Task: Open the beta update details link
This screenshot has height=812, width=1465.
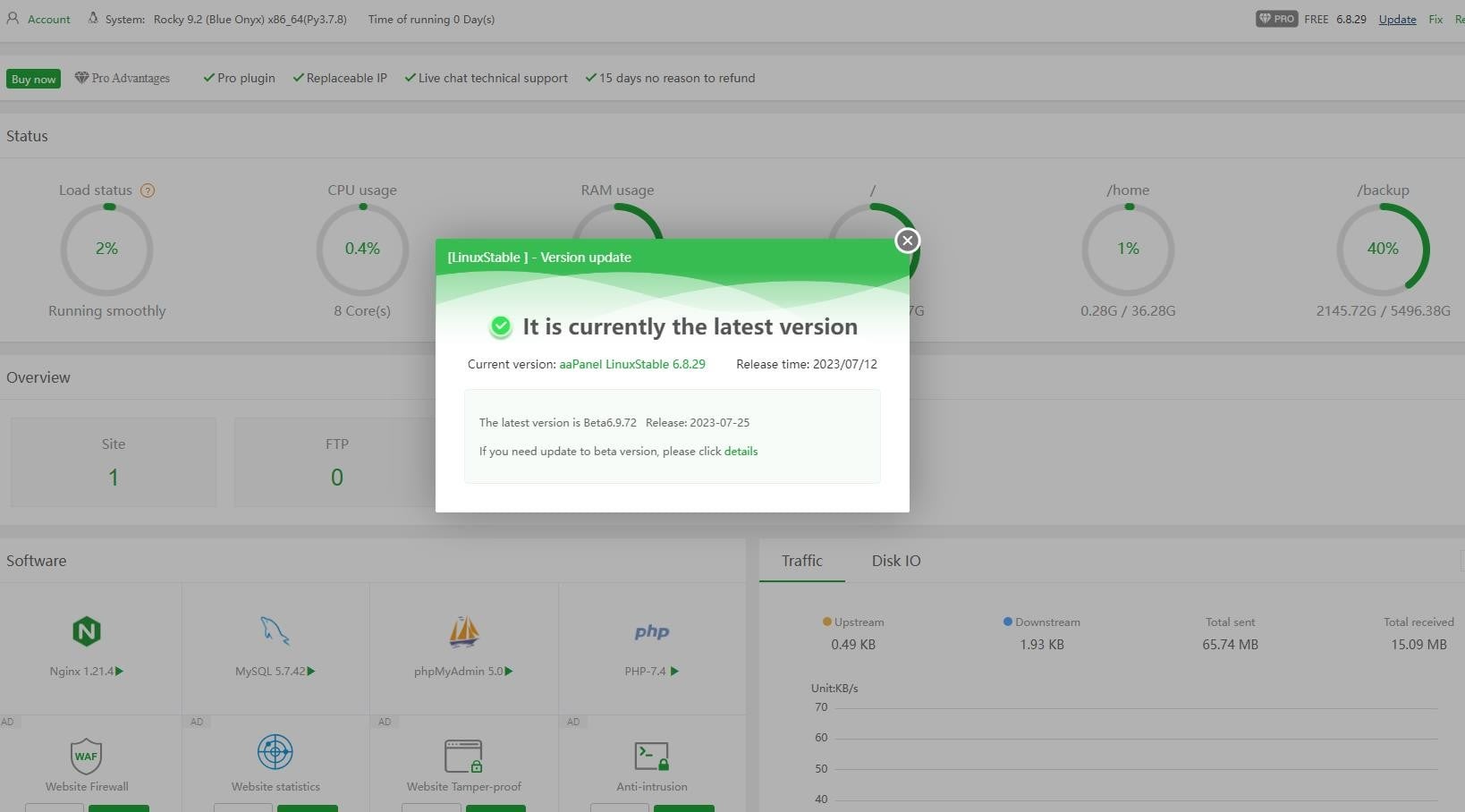Action: [741, 452]
